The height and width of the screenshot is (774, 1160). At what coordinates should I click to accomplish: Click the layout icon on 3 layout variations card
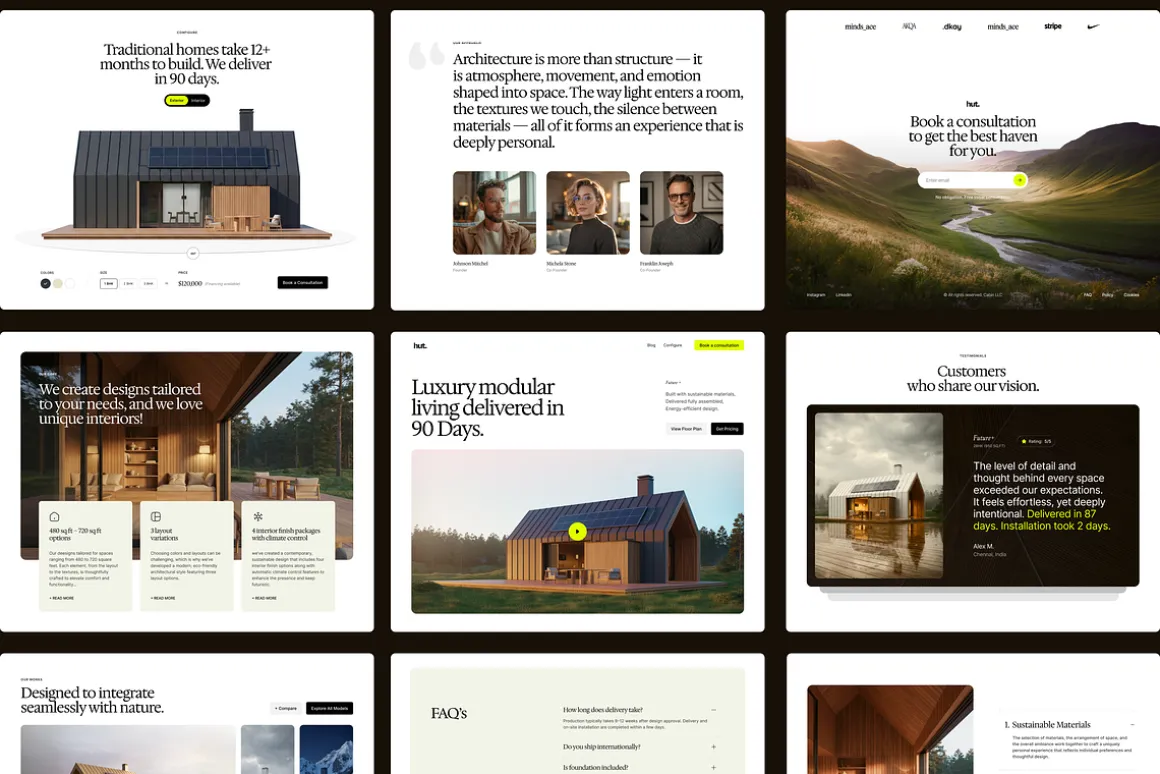(x=155, y=516)
